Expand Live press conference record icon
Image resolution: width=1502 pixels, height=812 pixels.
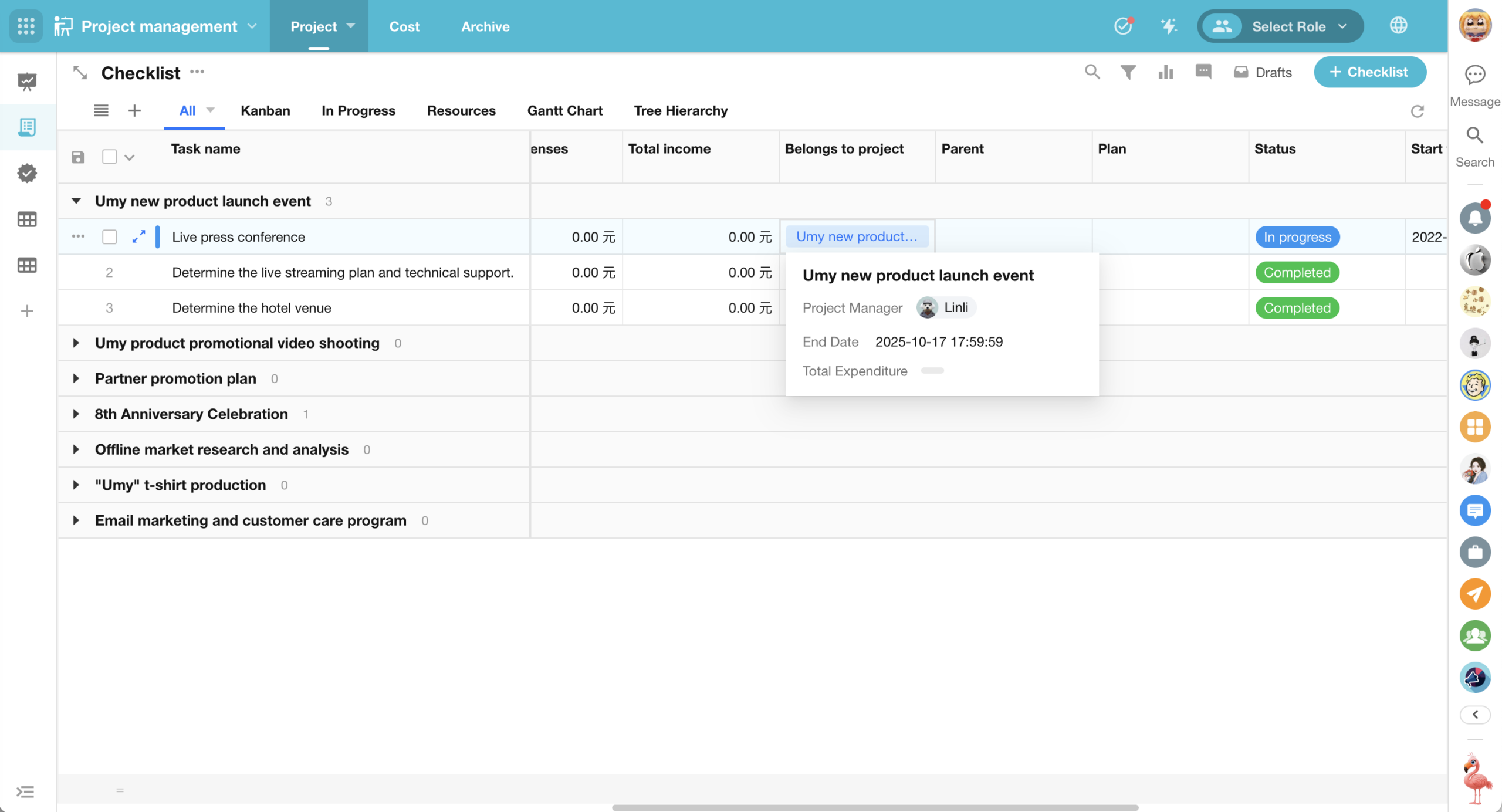point(138,236)
